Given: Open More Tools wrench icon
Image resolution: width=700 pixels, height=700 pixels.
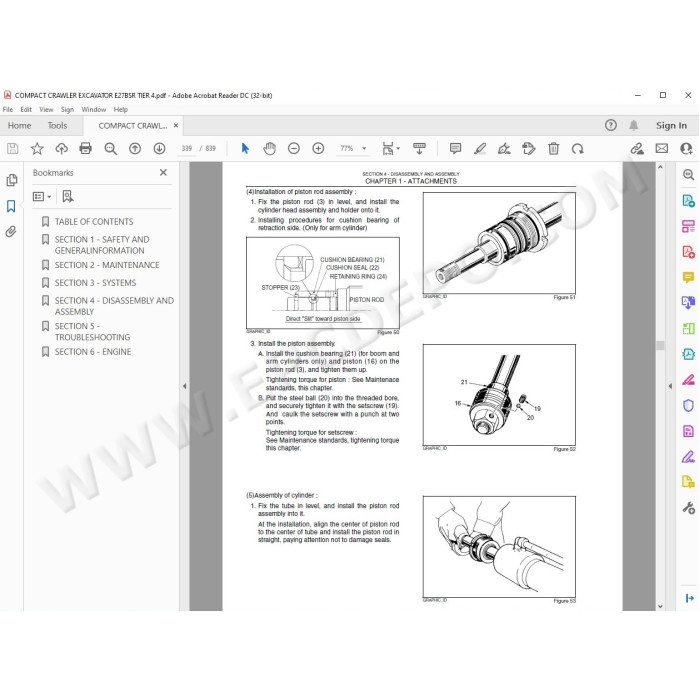Looking at the screenshot, I should [x=688, y=508].
